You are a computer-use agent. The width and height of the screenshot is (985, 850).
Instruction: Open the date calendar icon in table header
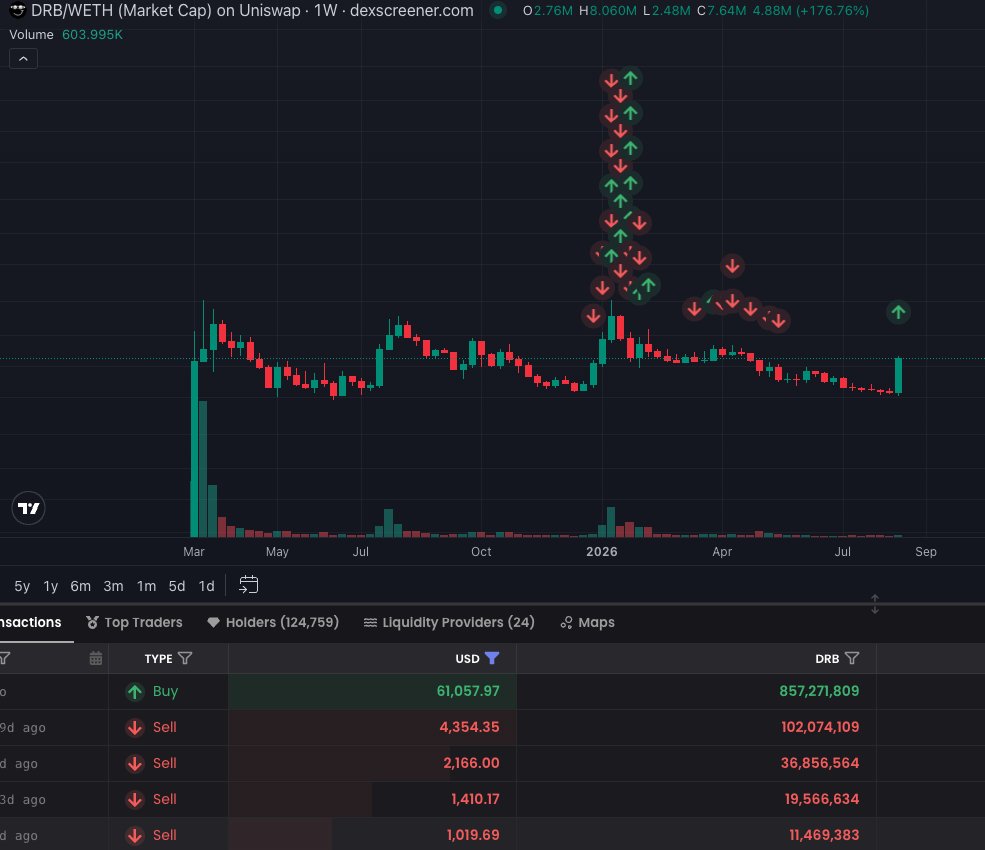(95, 658)
